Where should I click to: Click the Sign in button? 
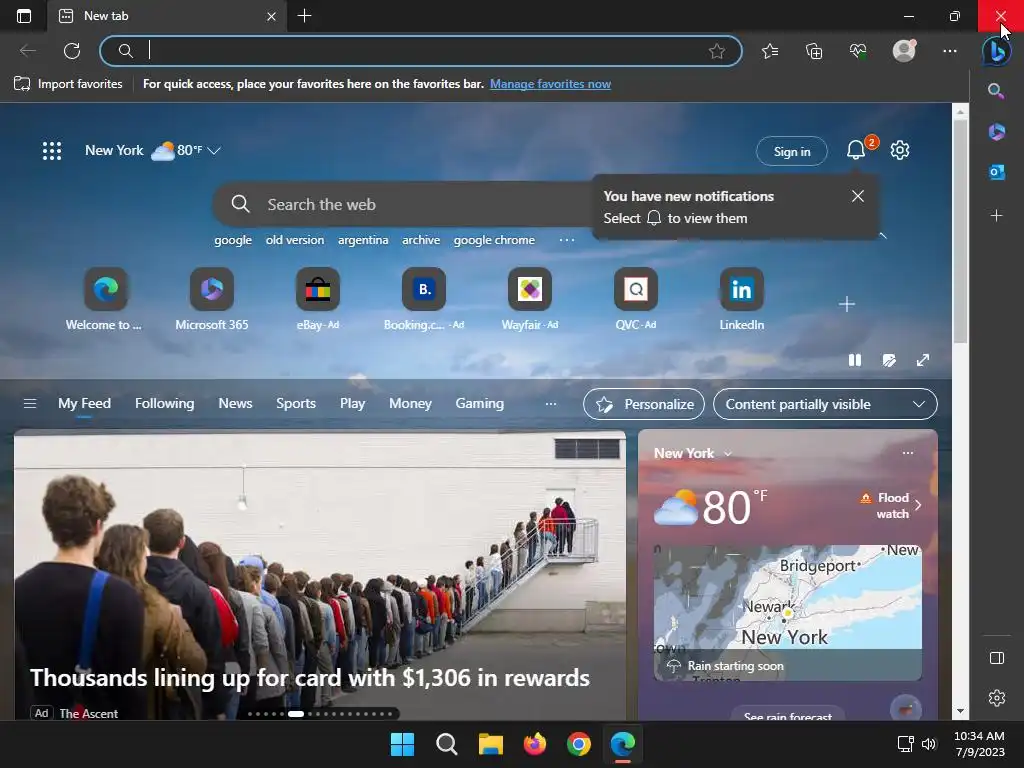pyautogui.click(x=792, y=152)
